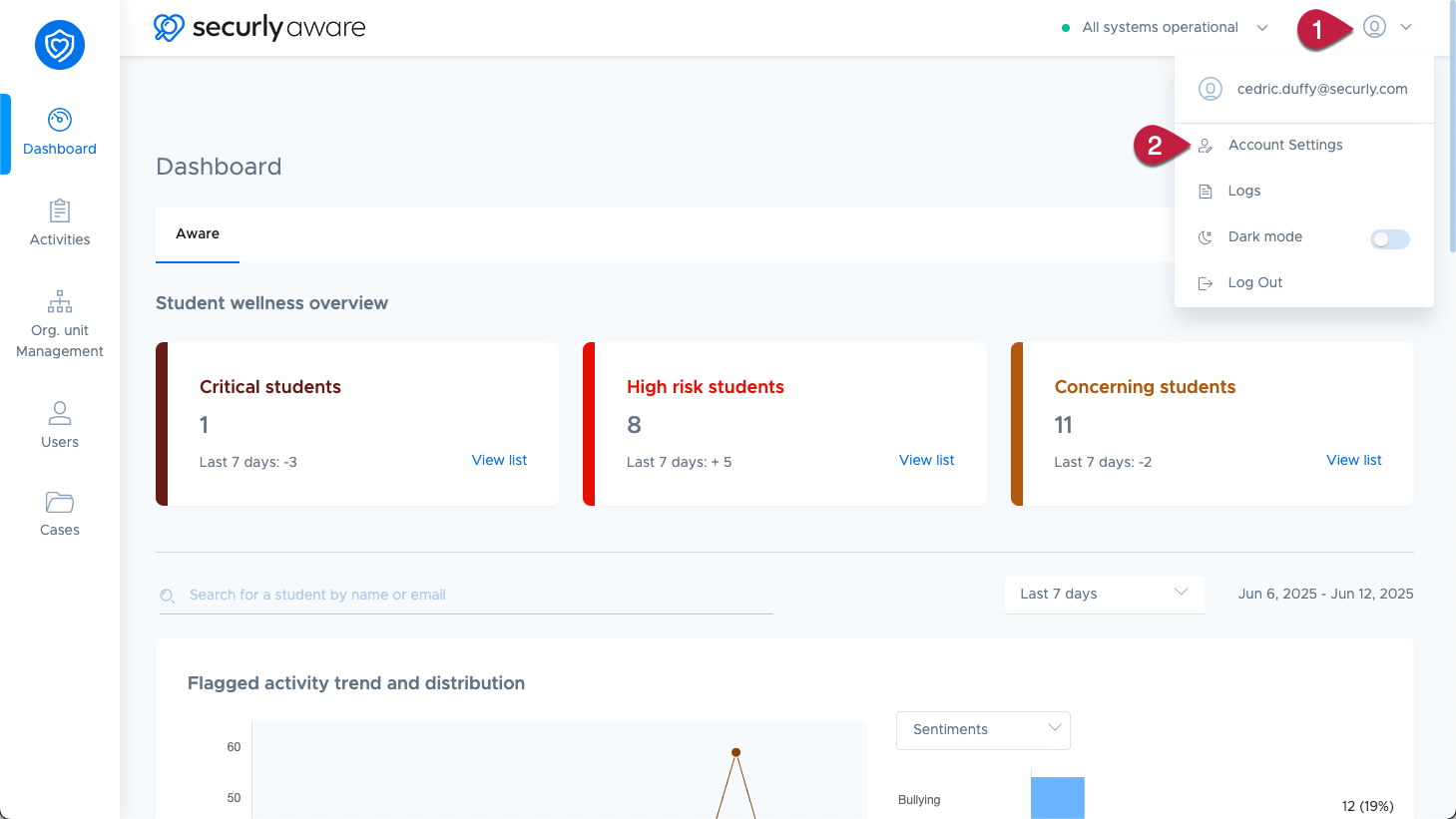1456x819 pixels.
Task: Select Log Out from profile menu
Action: pyautogui.click(x=1304, y=282)
